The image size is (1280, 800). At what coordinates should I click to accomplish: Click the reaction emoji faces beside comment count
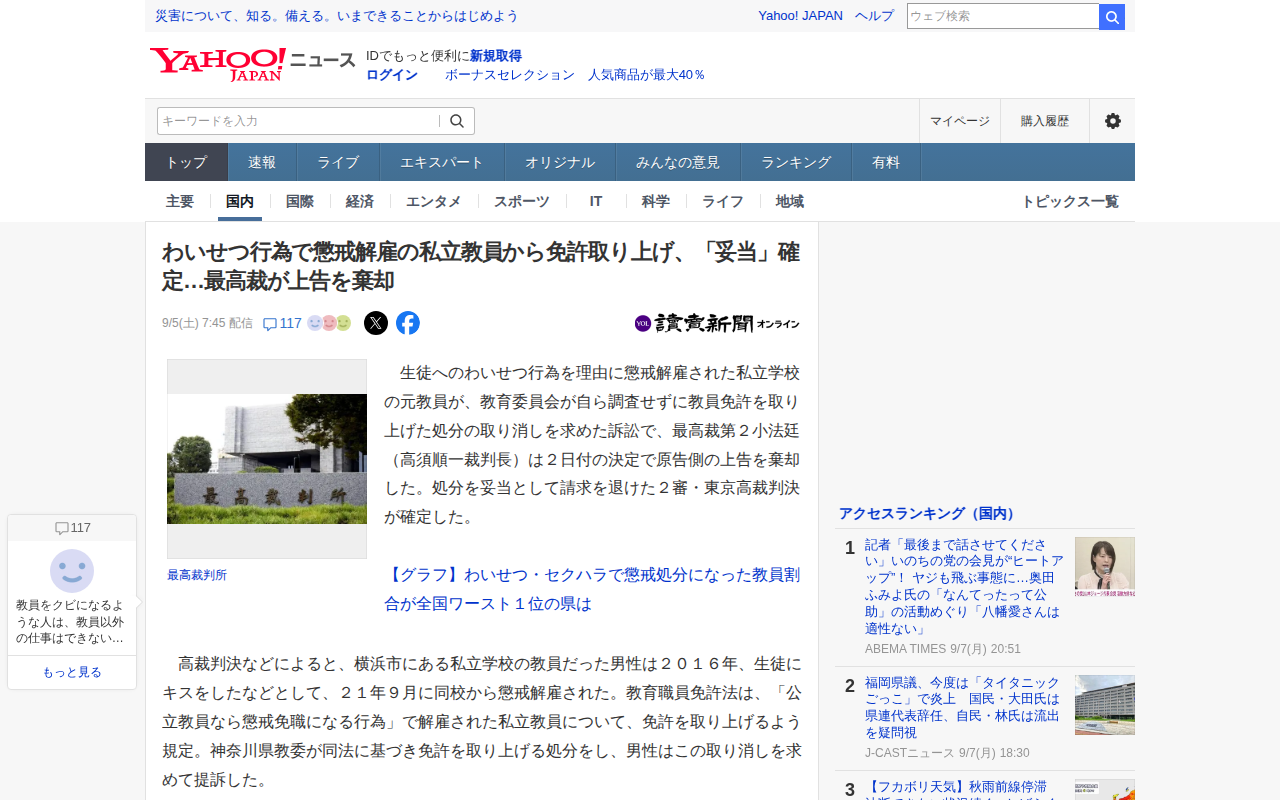tap(329, 323)
